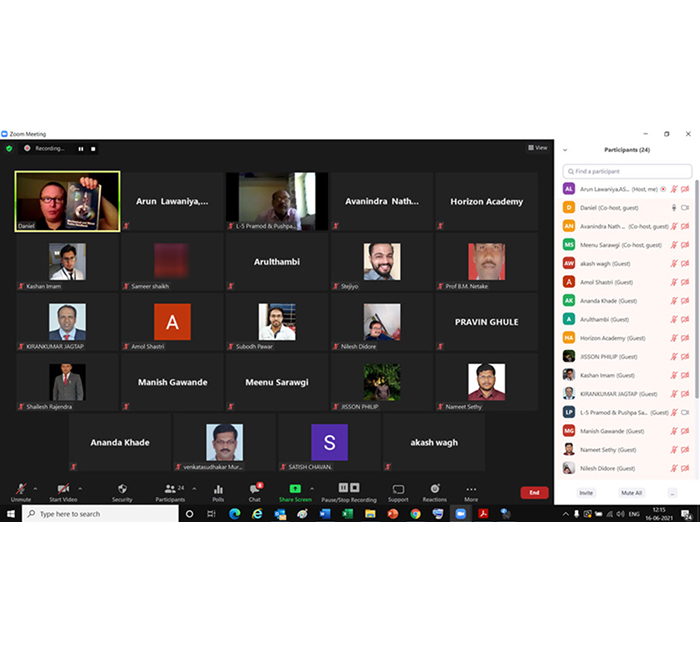Click the Mute All button
700x650 pixels.
[631, 493]
